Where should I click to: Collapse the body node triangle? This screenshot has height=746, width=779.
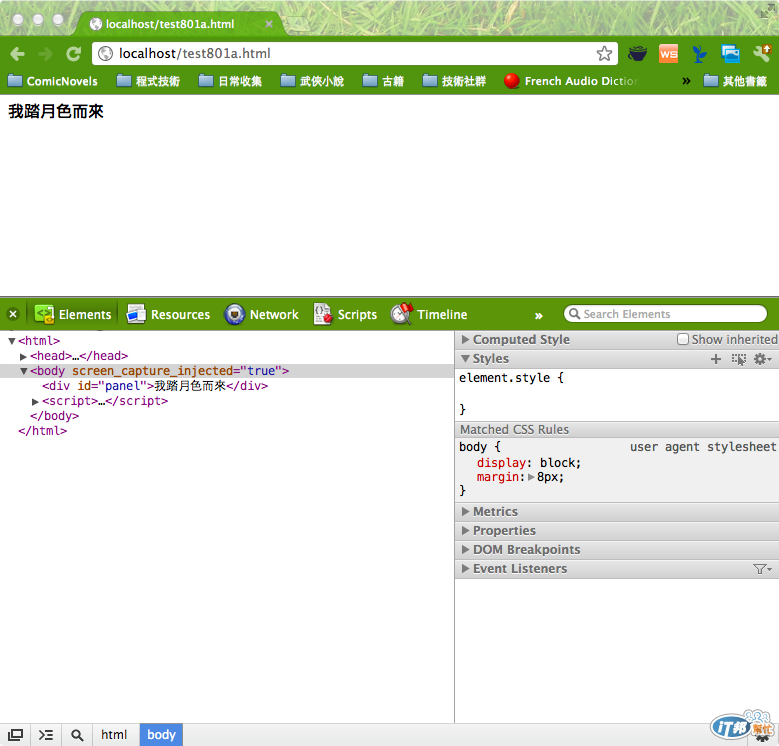(x=23, y=371)
